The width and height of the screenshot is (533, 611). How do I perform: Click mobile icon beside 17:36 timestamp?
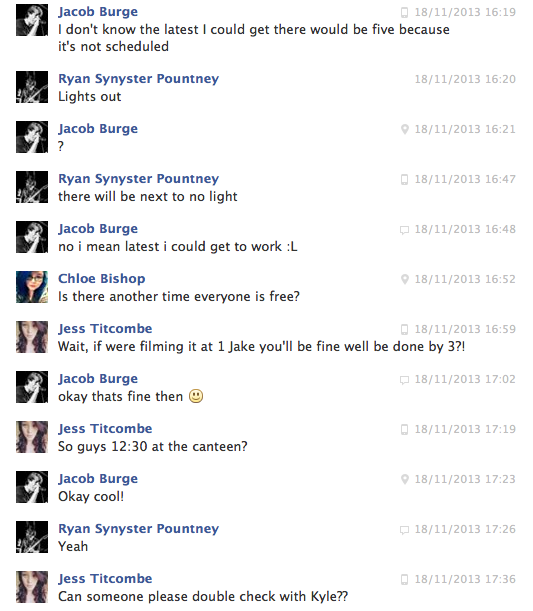point(404,579)
